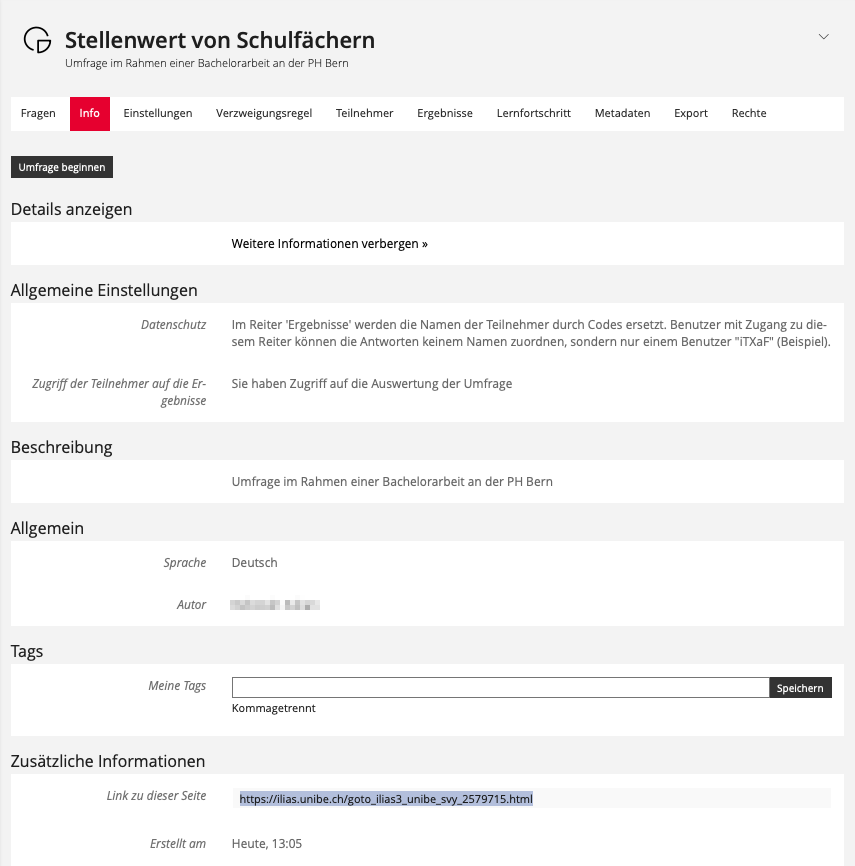Click Speichern to save tags
The height and width of the screenshot is (866, 855).
click(x=800, y=688)
